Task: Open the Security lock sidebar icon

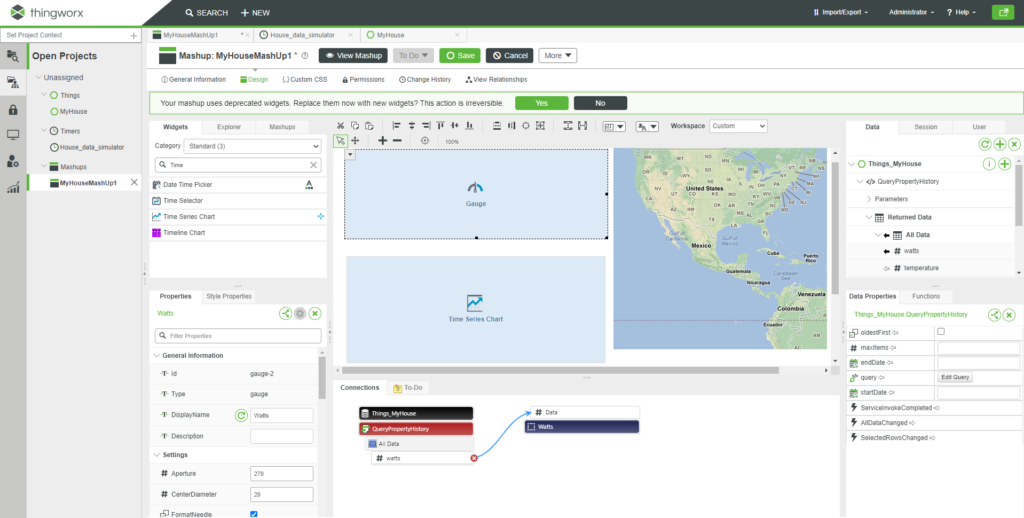Action: coord(13,110)
